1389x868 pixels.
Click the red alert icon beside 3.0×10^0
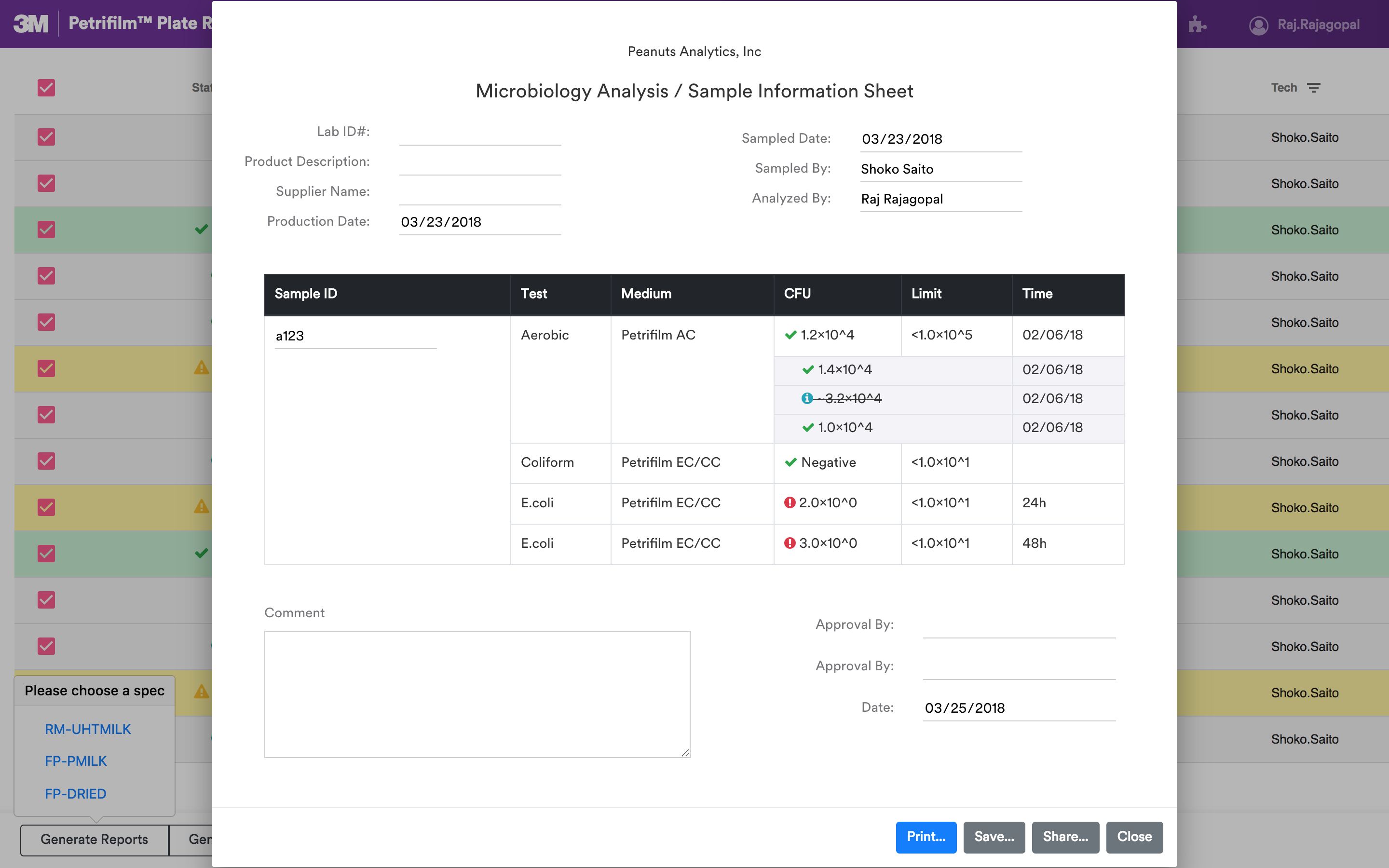pos(790,543)
